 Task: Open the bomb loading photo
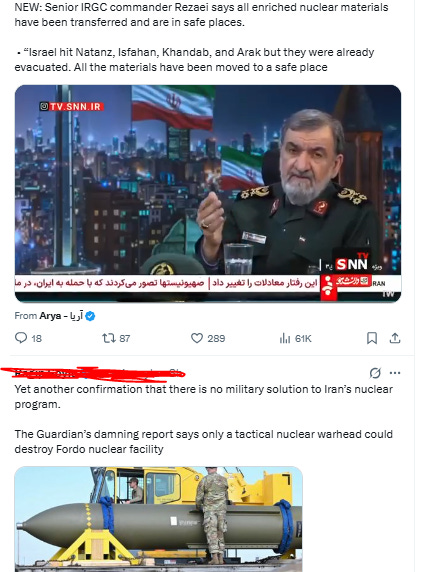(158, 519)
